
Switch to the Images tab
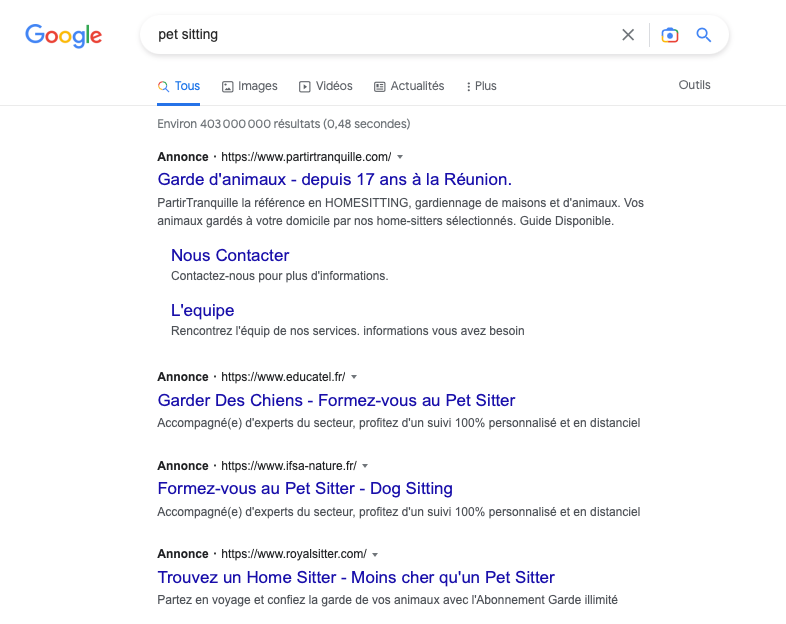click(250, 86)
